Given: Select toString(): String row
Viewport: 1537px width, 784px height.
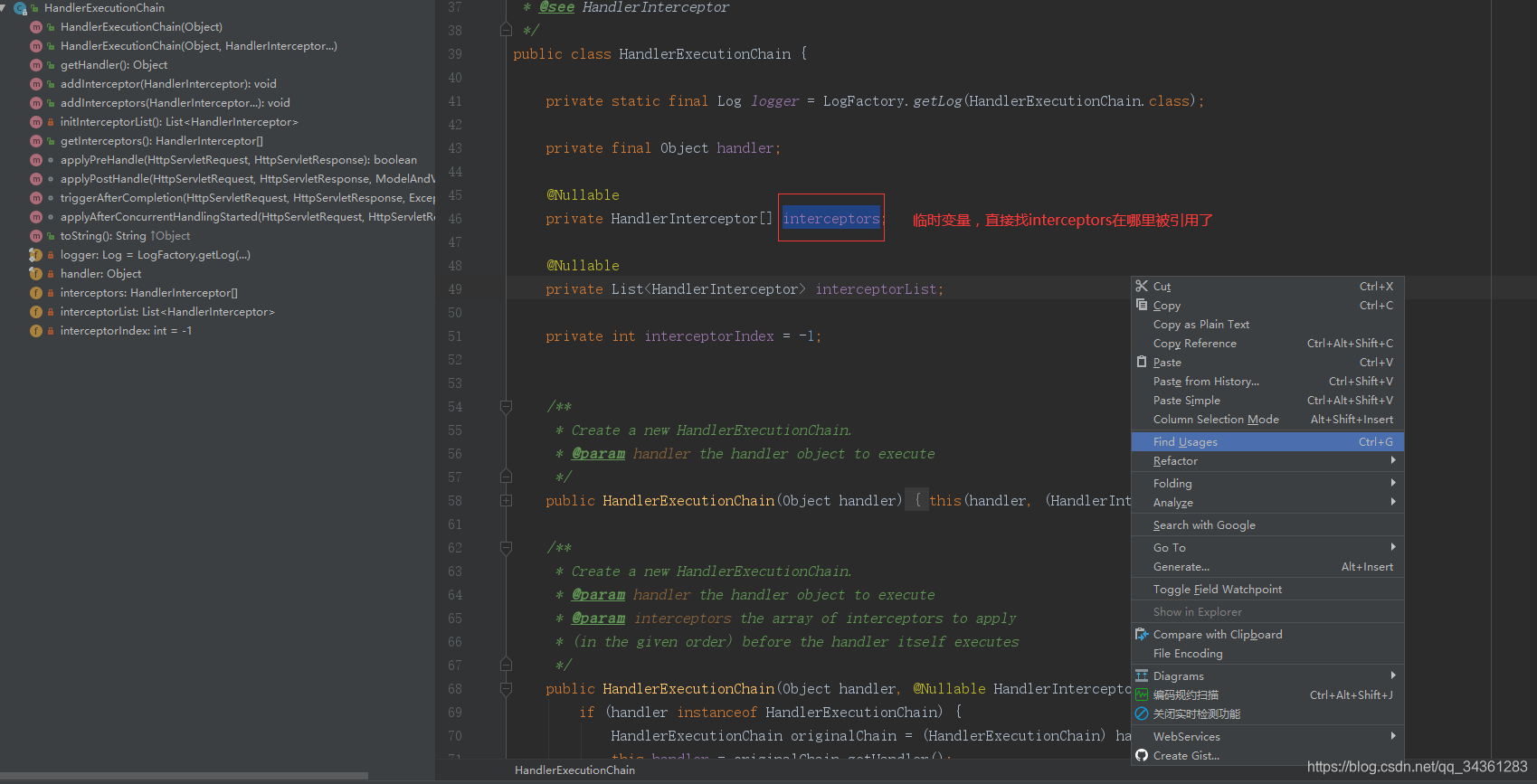Looking at the screenshot, I should pos(125,236).
